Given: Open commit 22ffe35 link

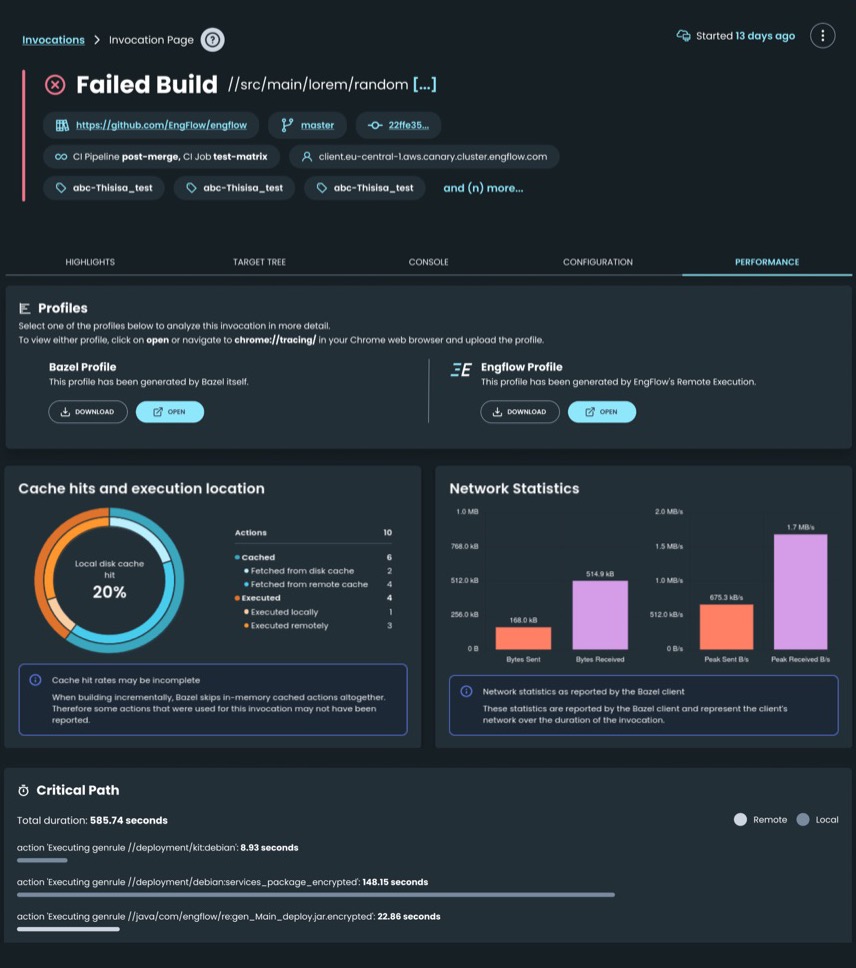Looking at the screenshot, I should point(409,125).
